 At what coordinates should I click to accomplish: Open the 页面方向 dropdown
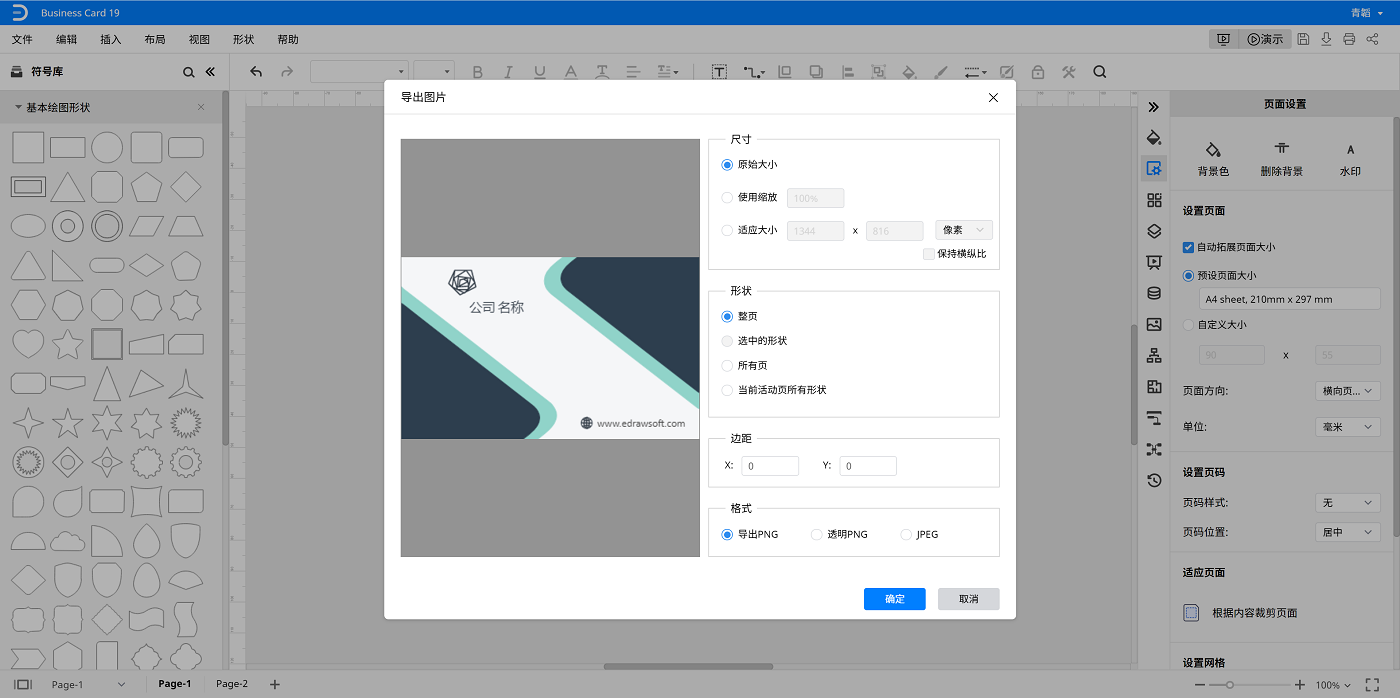pyautogui.click(x=1347, y=392)
